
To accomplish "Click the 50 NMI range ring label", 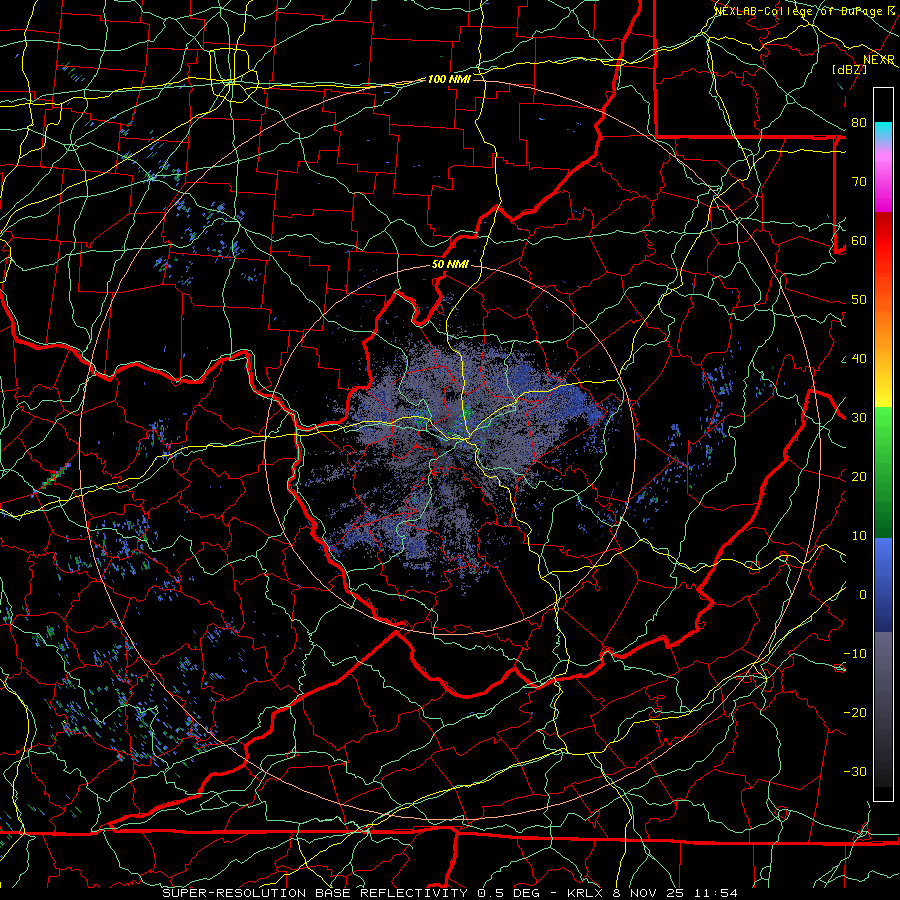I will pos(450,264).
